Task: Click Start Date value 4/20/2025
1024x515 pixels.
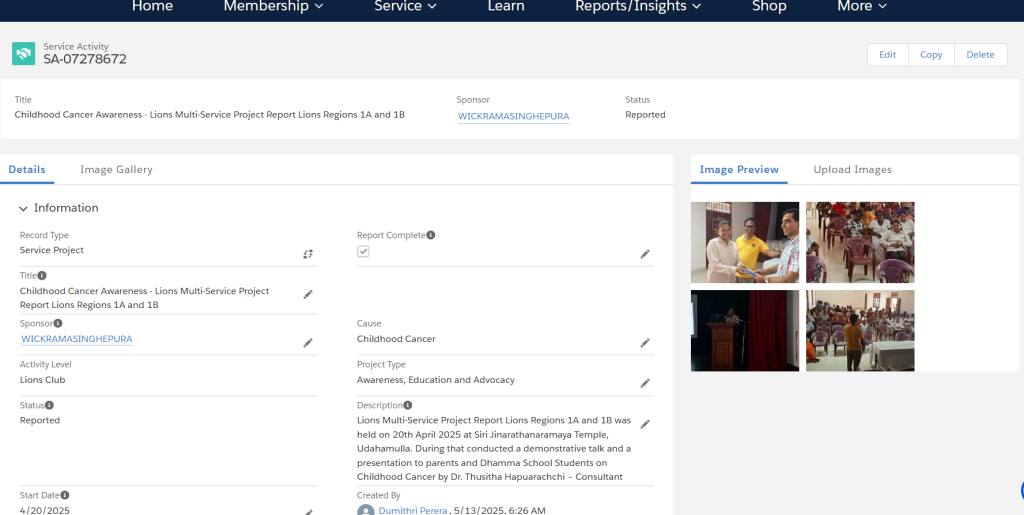Action: 44,510
